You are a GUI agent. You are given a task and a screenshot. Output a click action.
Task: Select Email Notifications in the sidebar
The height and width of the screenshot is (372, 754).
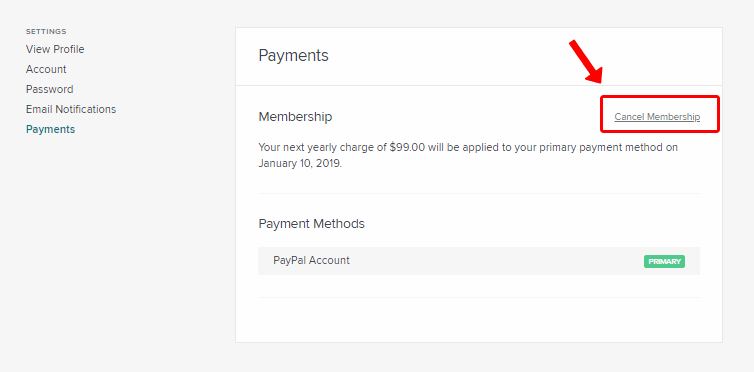pyautogui.click(x=71, y=109)
